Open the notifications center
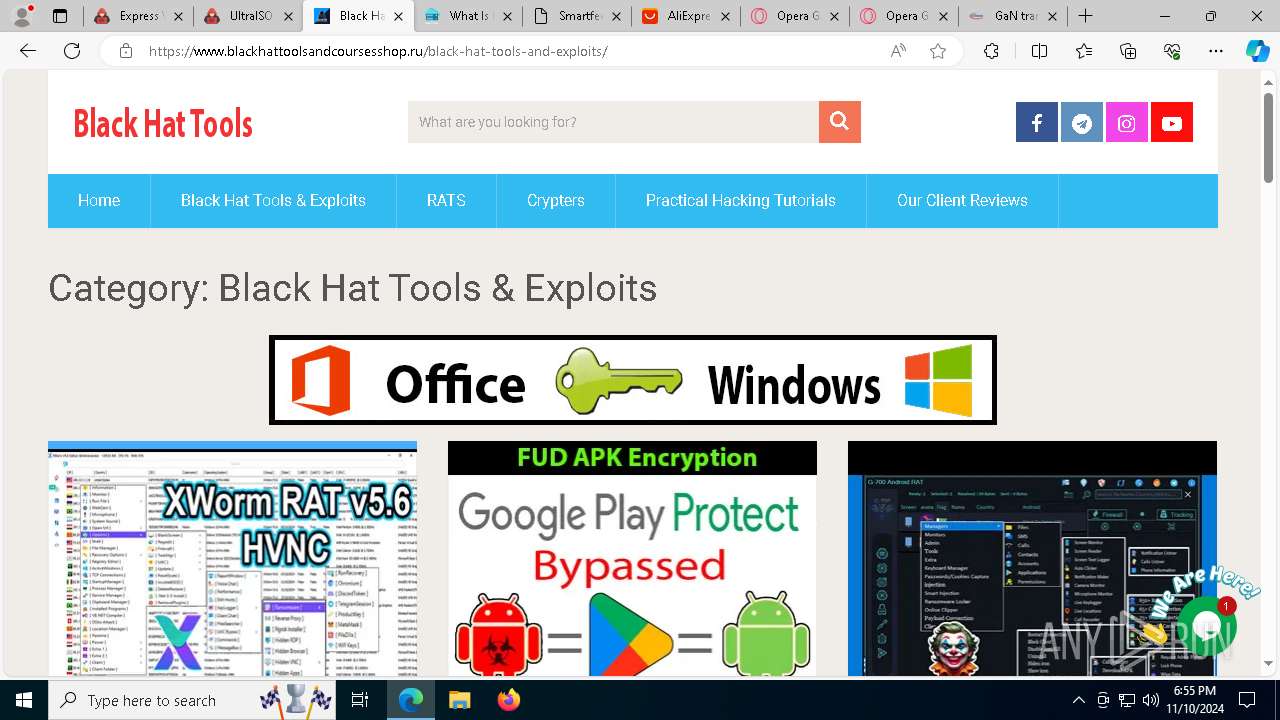This screenshot has width=1280, height=720. 1247,700
